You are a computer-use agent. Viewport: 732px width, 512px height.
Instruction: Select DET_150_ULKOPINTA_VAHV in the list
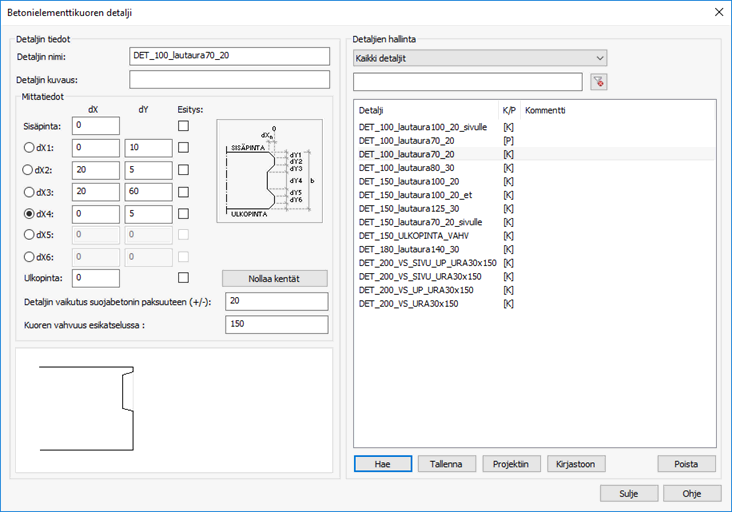point(413,235)
